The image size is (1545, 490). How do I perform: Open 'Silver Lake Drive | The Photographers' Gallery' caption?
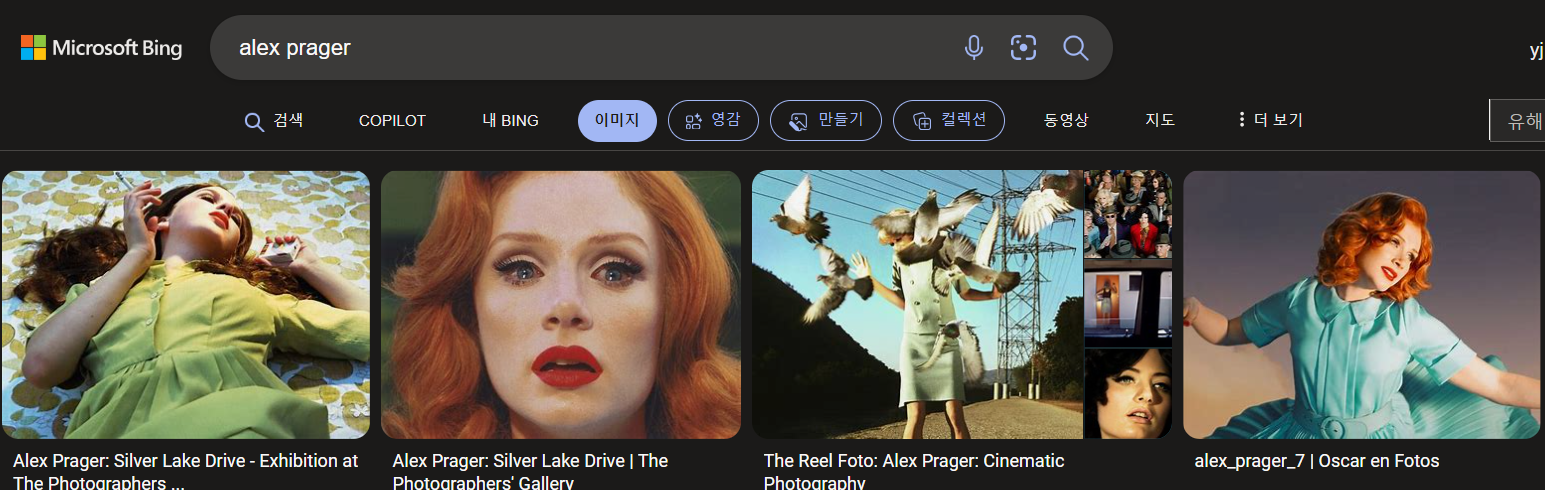pos(530,471)
